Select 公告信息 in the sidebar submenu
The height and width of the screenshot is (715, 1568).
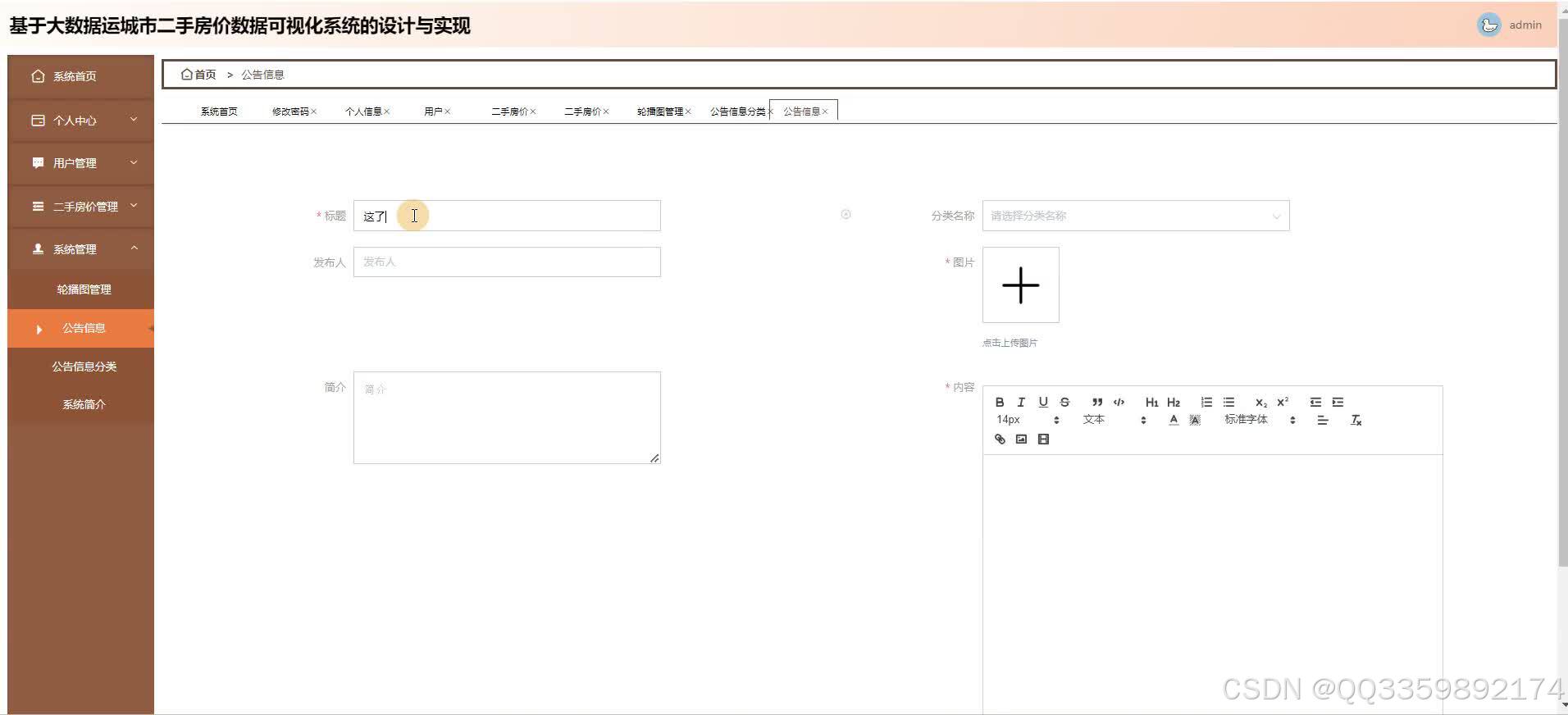point(80,328)
